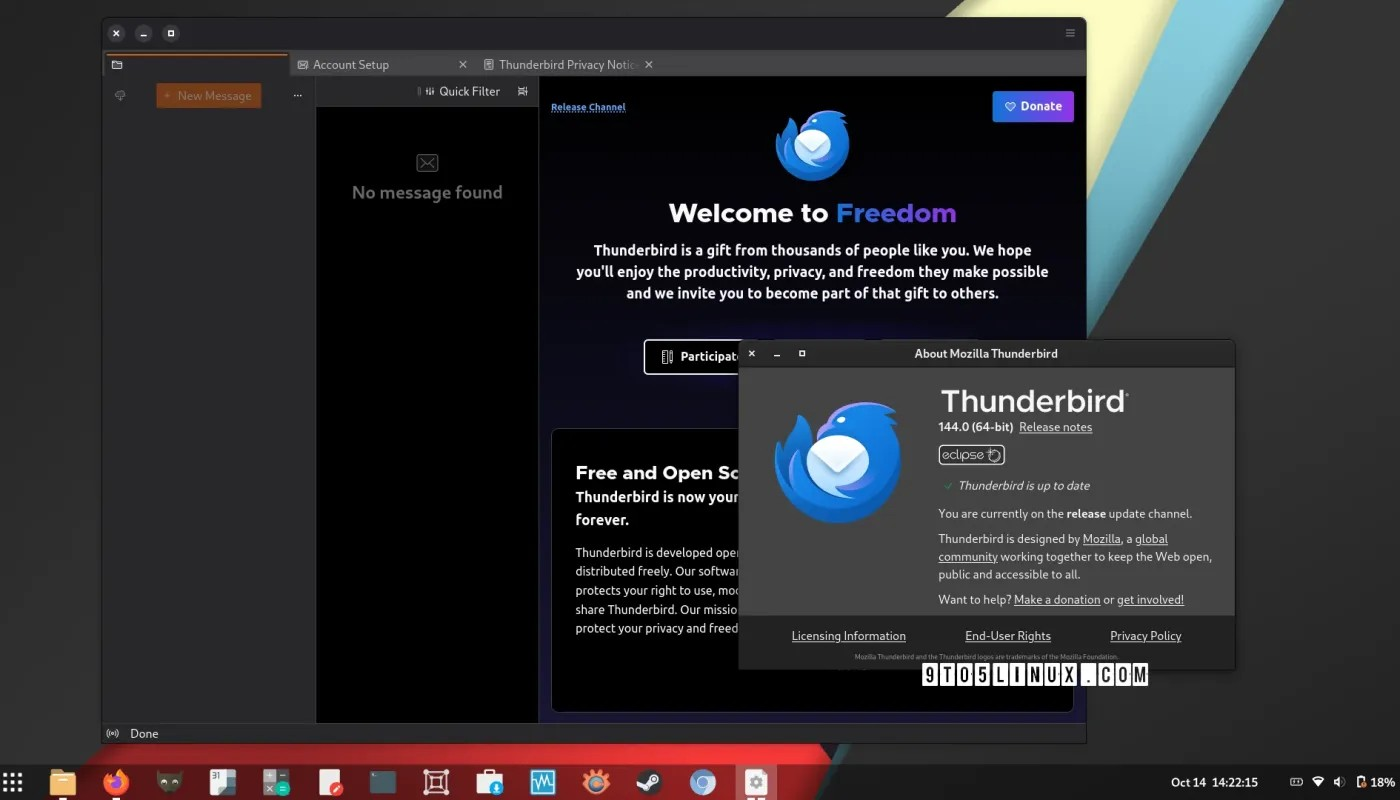Screen dimensions: 1400x800
Task: Click the spaces pin icon in Thunderbird's left sidebar
Action: [x=120, y=95]
